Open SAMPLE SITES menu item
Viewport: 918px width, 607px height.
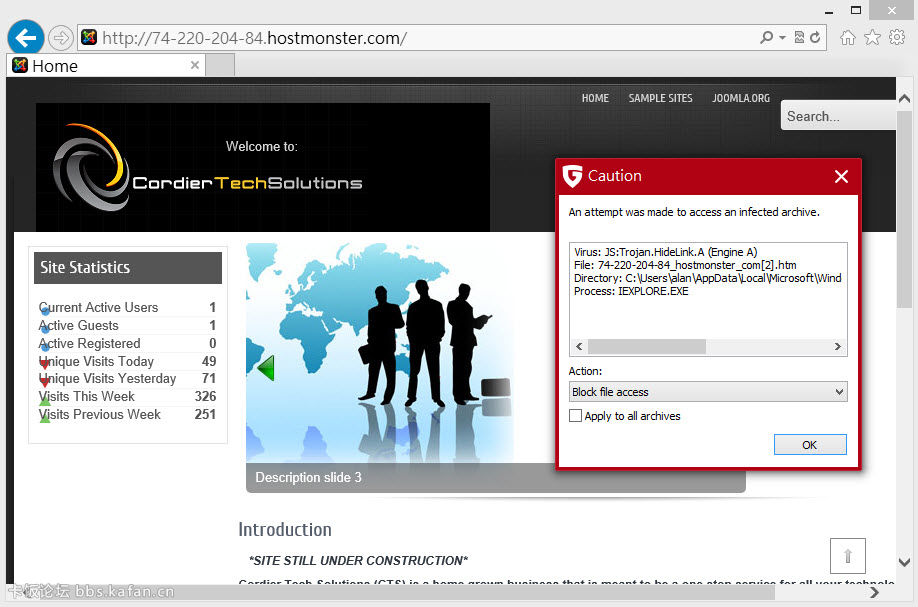(660, 98)
